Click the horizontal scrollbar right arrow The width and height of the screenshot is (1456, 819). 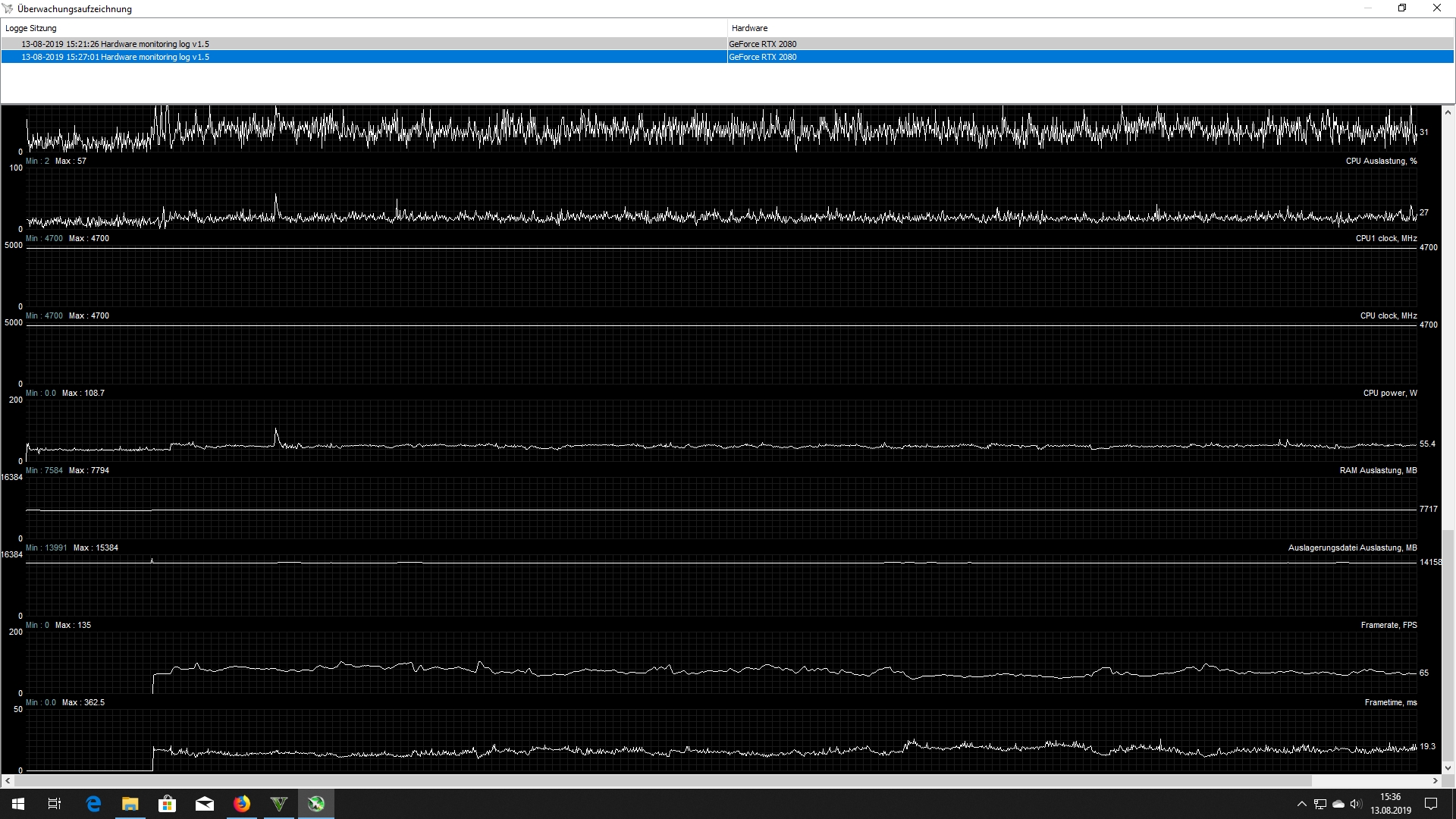[x=1435, y=780]
